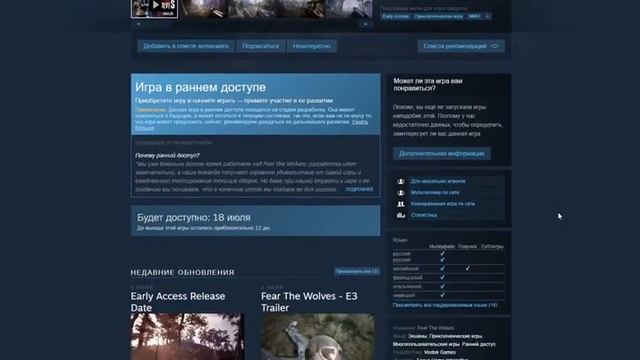Open the Кооперативная игра по сети link

(442, 204)
